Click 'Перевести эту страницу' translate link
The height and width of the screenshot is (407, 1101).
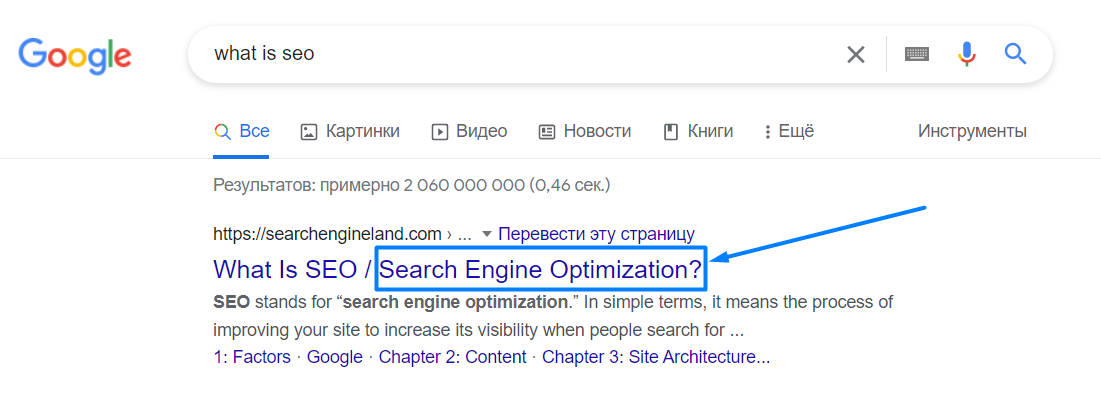point(596,234)
